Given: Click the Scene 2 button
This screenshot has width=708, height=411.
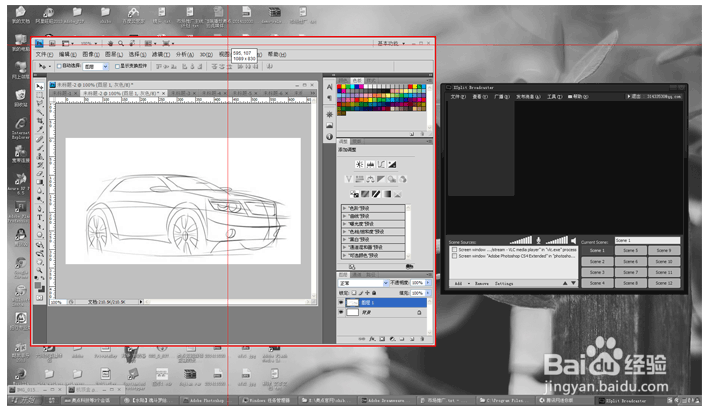Looking at the screenshot, I should [597, 262].
